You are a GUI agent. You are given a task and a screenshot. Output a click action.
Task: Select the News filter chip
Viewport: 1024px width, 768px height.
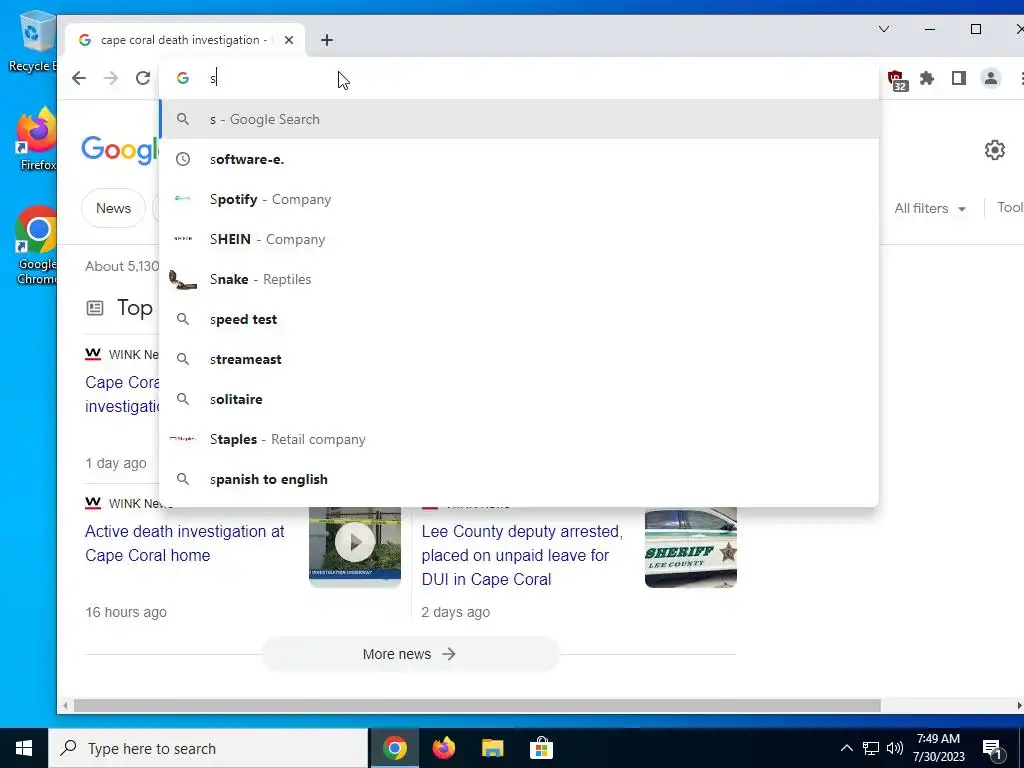coord(113,208)
